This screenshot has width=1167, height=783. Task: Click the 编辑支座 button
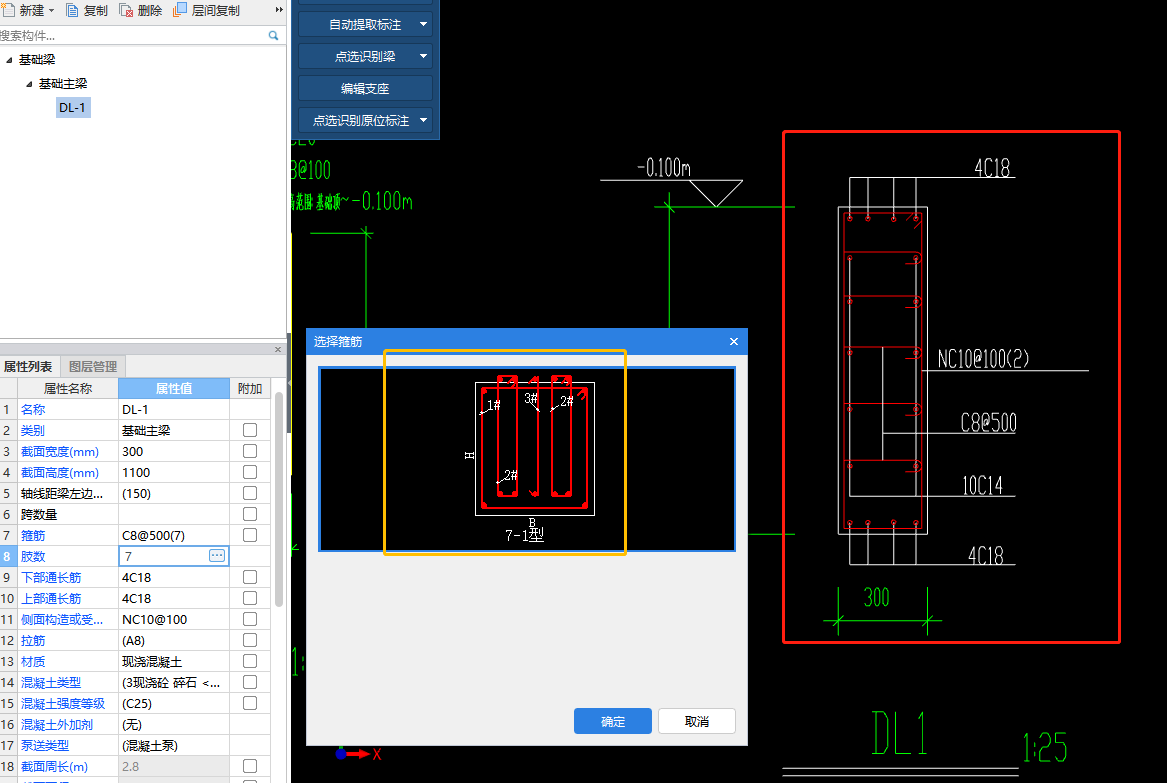coord(365,89)
